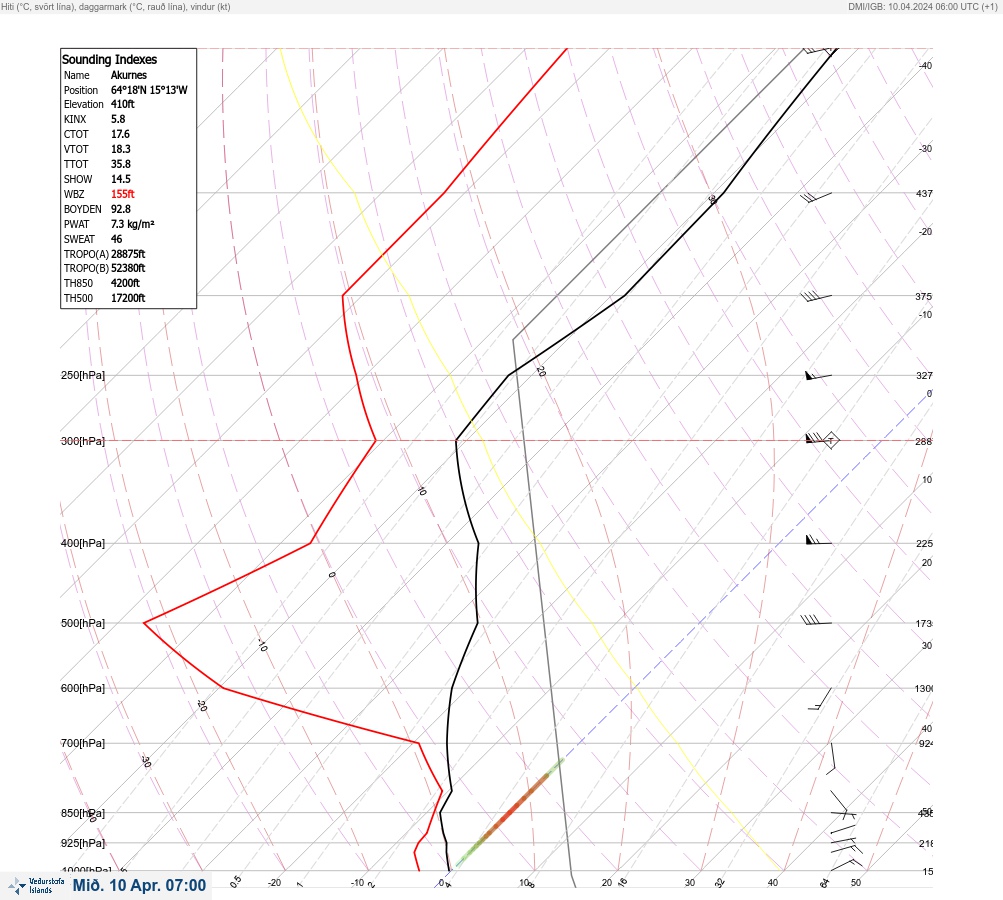This screenshot has width=1003, height=900.
Task: Click the dew point kink at 500 hPa
Action: click(x=145, y=622)
